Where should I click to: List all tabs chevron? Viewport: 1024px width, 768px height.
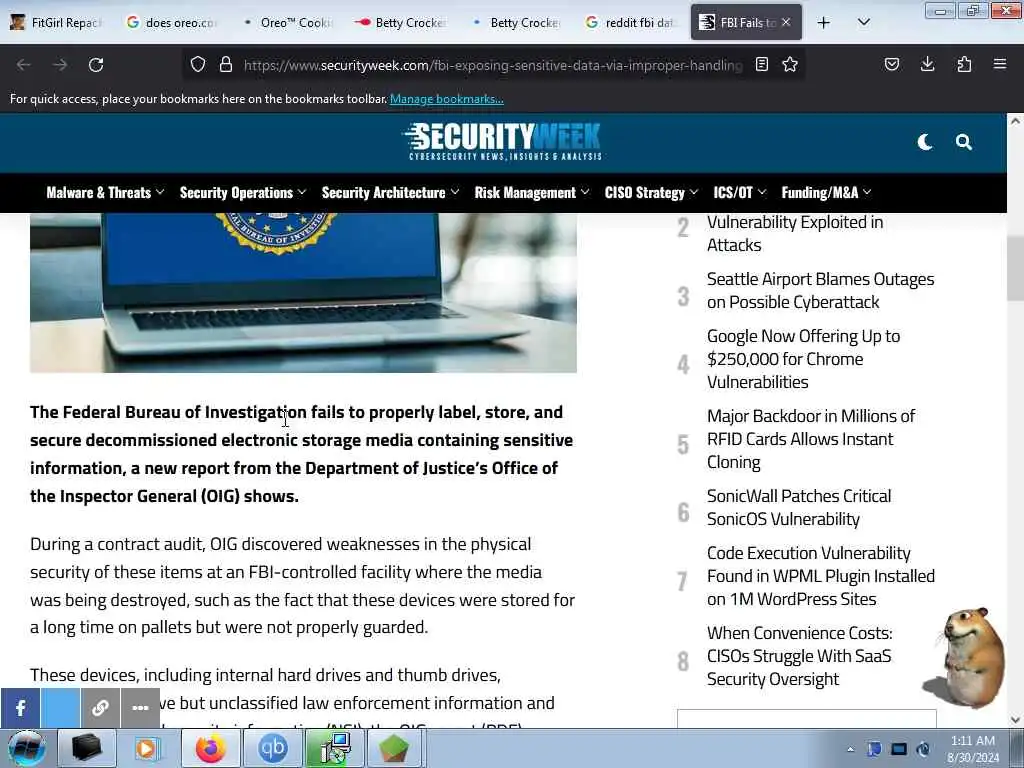pos(863,22)
